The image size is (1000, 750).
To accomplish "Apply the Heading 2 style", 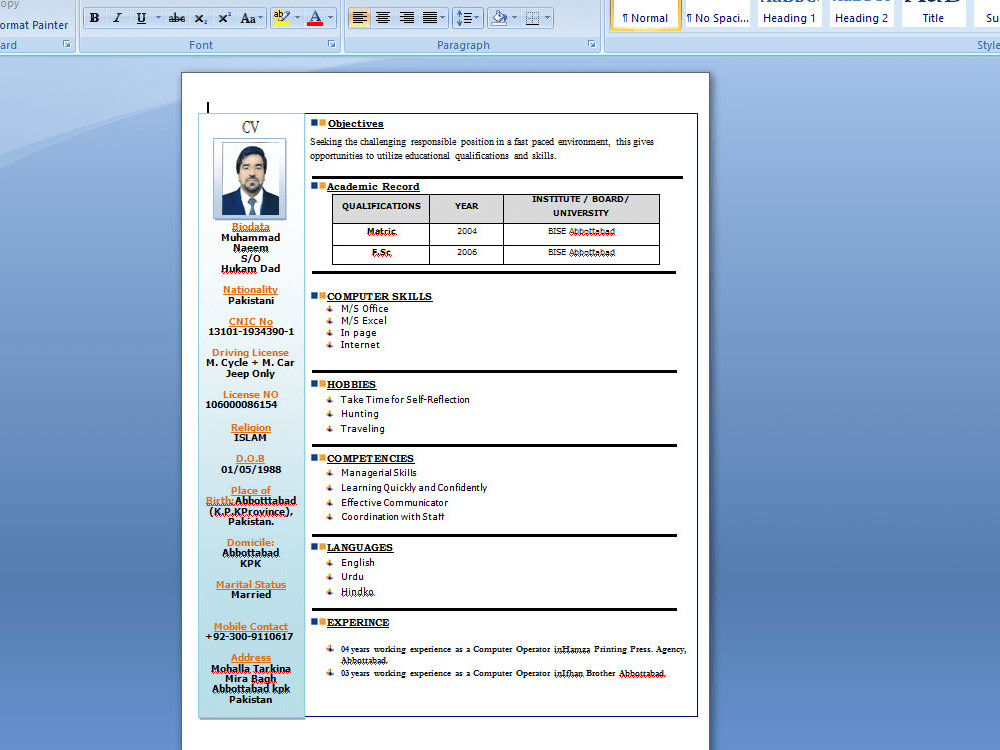I will point(861,13).
